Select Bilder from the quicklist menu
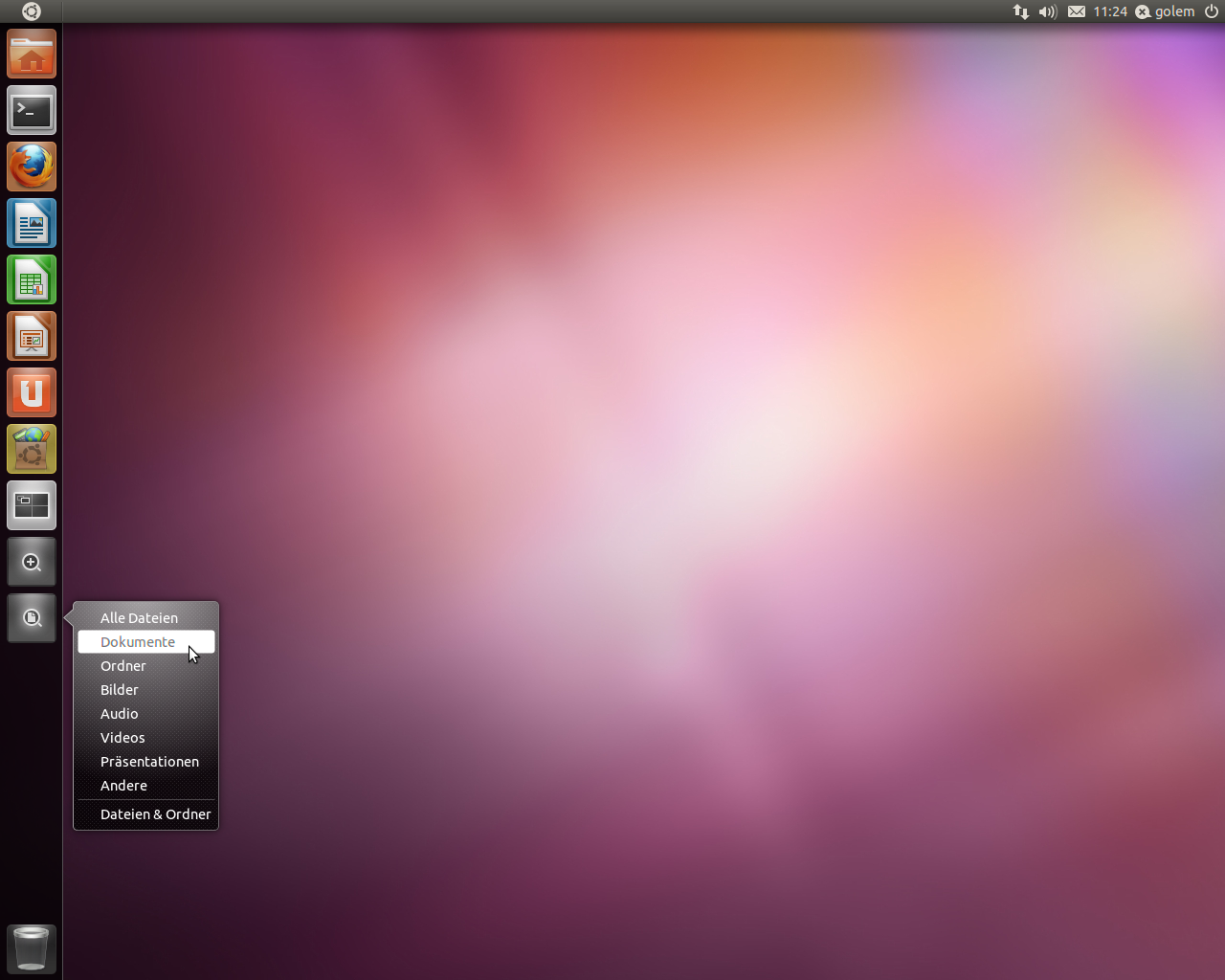The width and height of the screenshot is (1225, 980). (120, 690)
